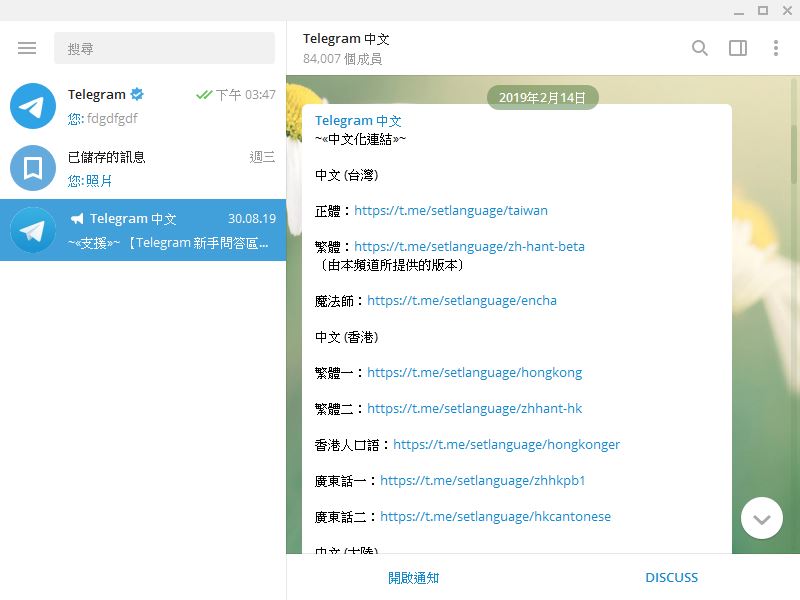The image size is (800, 600).
Task: Click the read receipt double checkmarks near 下午 03:47
Action: click(202, 95)
